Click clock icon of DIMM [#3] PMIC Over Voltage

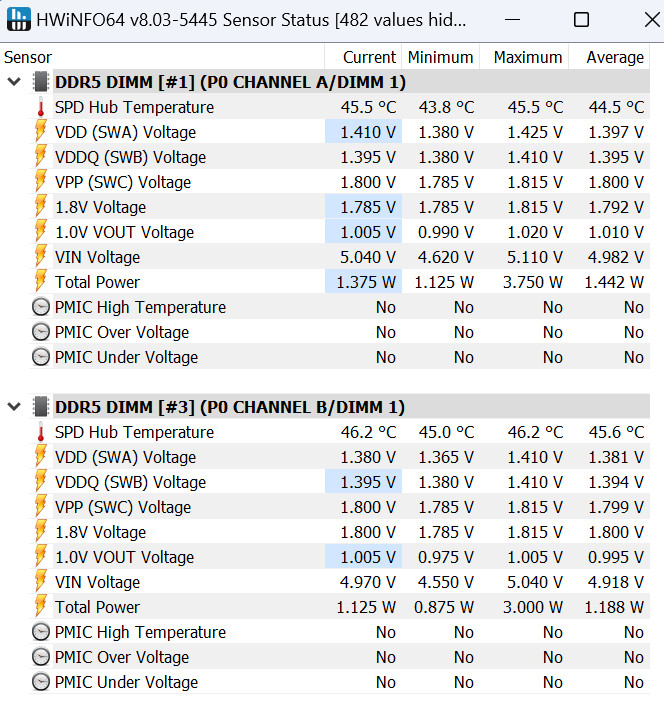[x=41, y=657]
